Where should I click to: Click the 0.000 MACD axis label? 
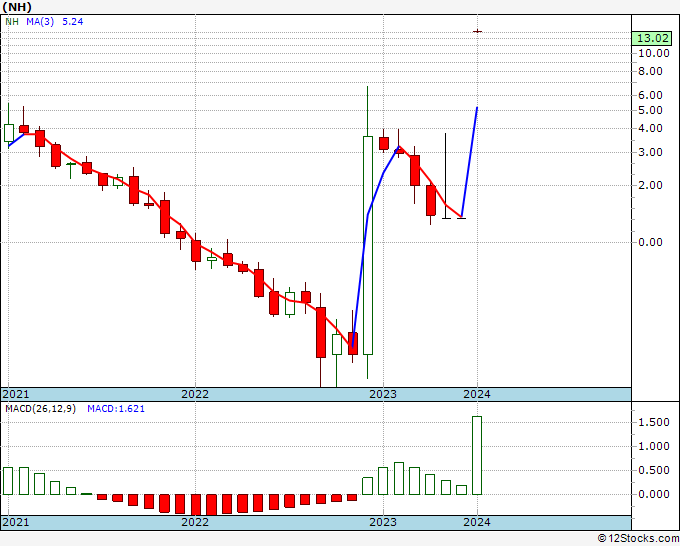click(654, 494)
